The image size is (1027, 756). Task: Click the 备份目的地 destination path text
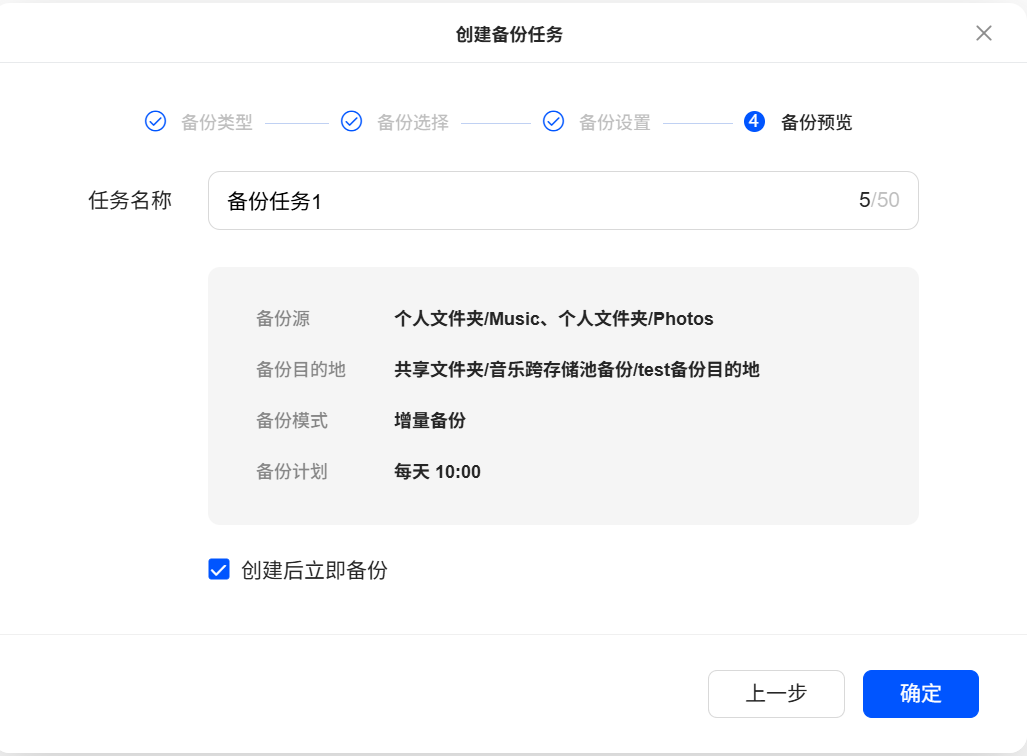point(577,370)
